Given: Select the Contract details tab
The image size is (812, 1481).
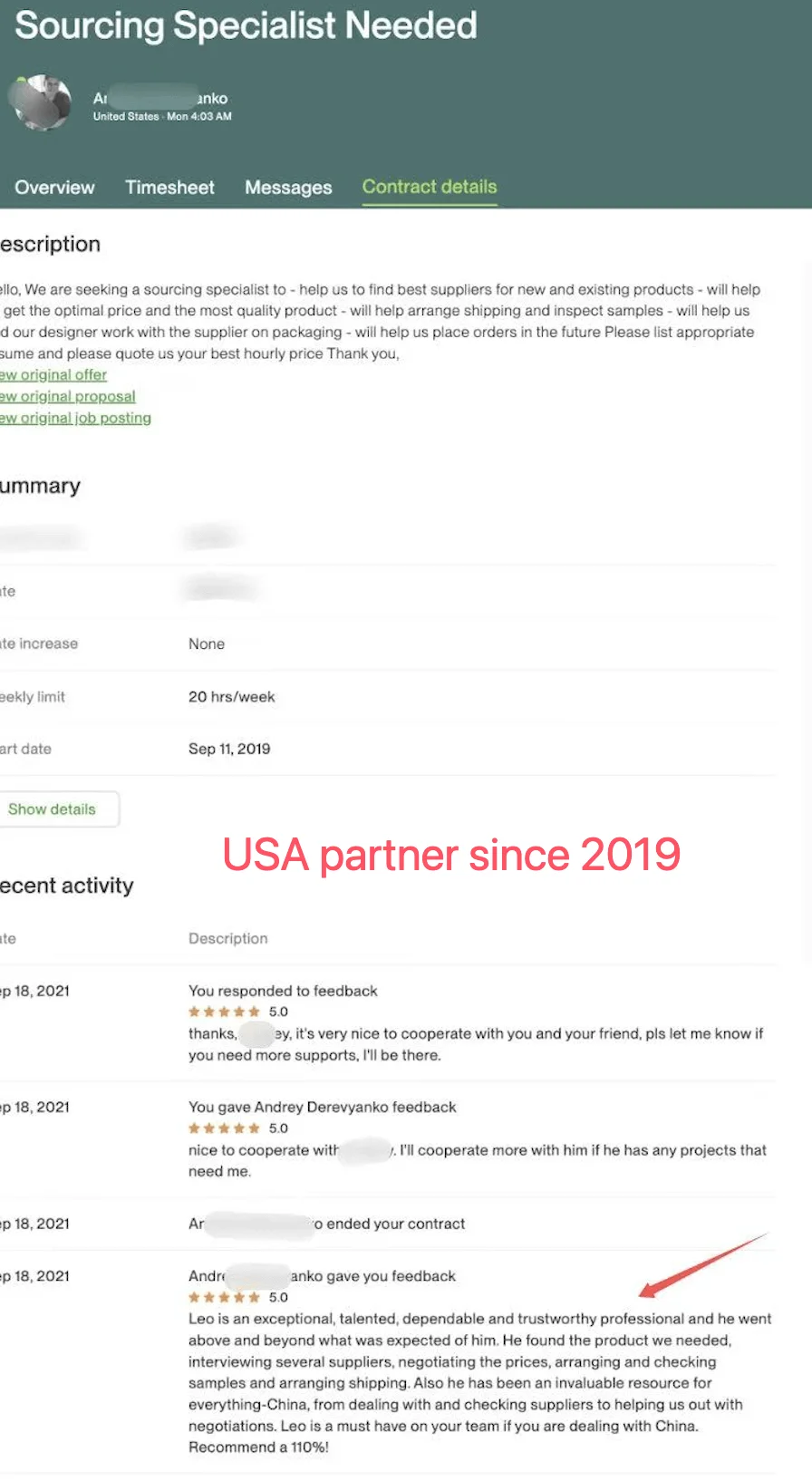Looking at the screenshot, I should pos(430,187).
